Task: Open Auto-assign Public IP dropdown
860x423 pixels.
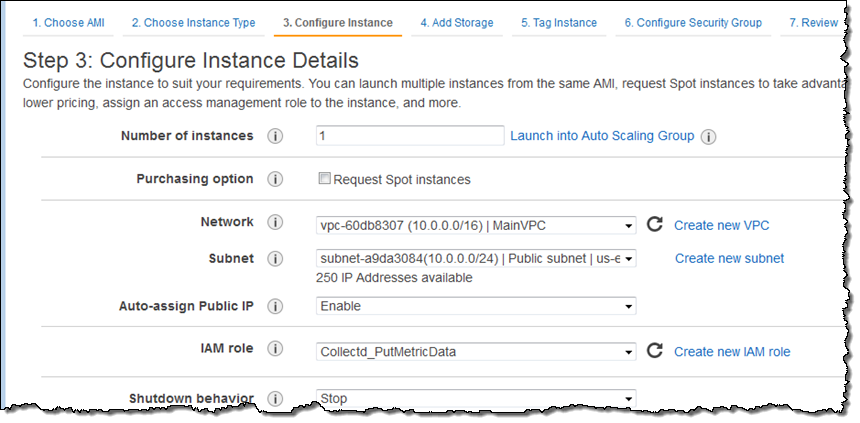Action: (476, 306)
